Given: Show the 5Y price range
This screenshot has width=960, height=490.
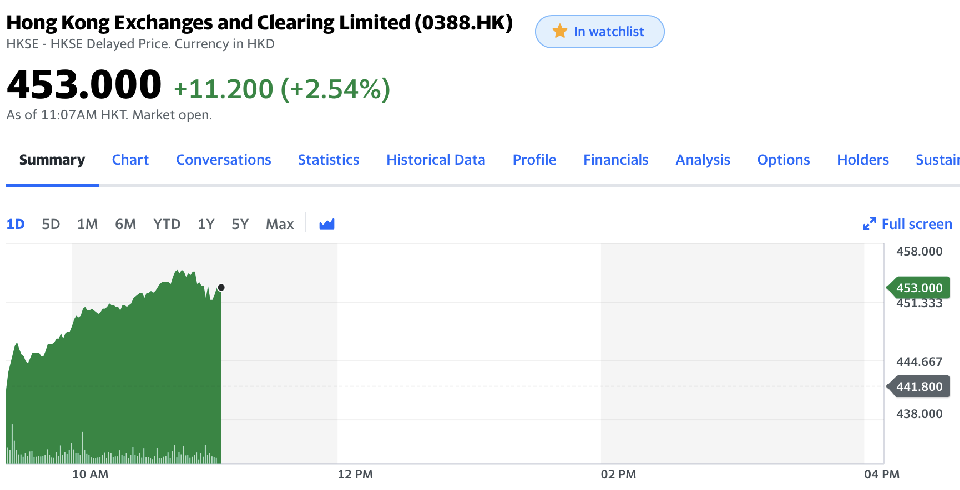Looking at the screenshot, I should click(240, 224).
